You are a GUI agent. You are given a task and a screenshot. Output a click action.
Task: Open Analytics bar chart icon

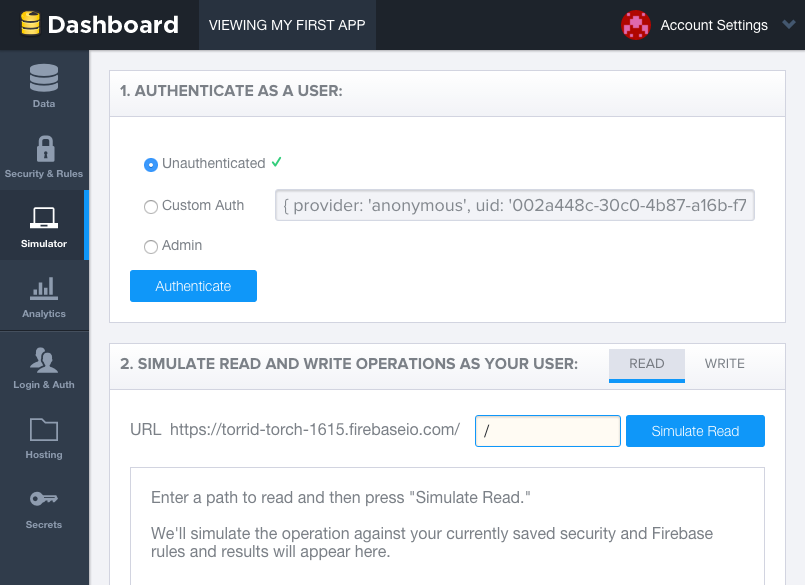(44, 288)
